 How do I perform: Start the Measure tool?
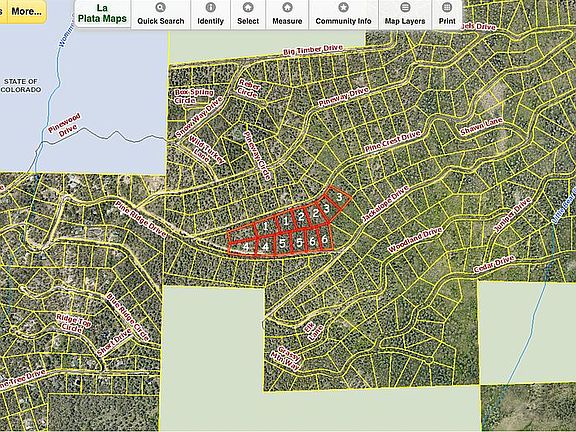[287, 14]
